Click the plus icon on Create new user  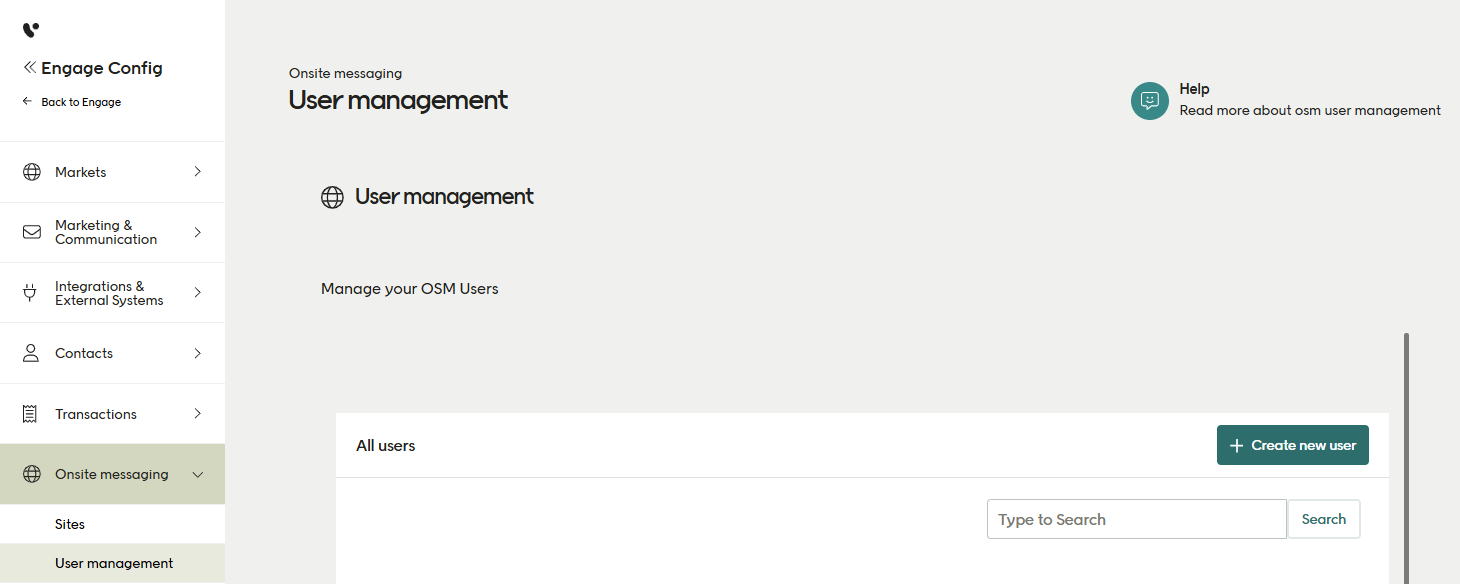1238,445
